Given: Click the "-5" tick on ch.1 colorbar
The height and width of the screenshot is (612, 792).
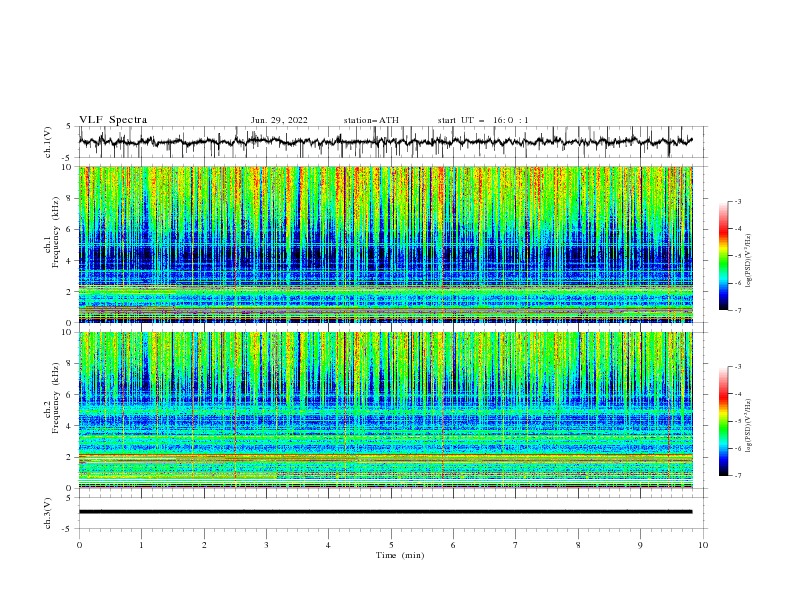Looking at the screenshot, I should (738, 256).
